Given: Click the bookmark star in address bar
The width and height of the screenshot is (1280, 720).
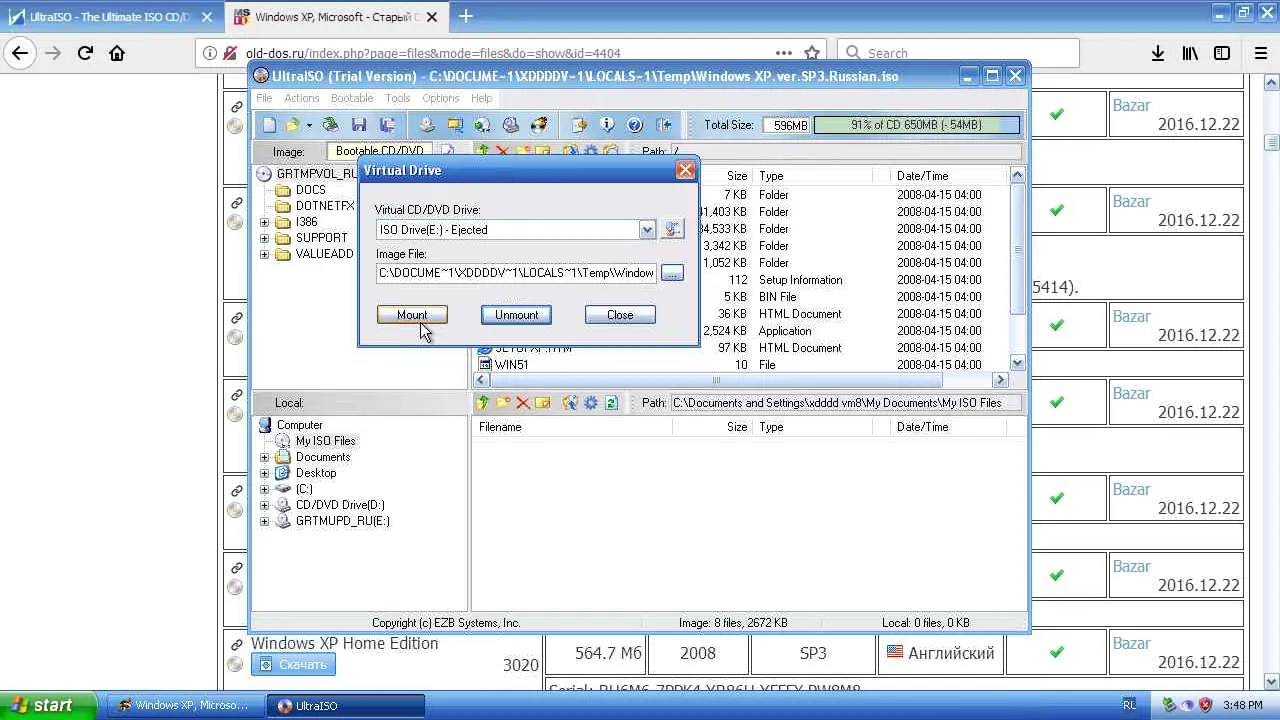Looking at the screenshot, I should click(x=812, y=53).
